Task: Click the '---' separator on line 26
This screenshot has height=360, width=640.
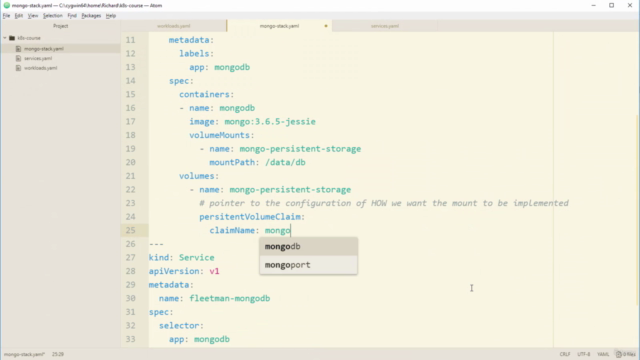Action: [x=156, y=244]
